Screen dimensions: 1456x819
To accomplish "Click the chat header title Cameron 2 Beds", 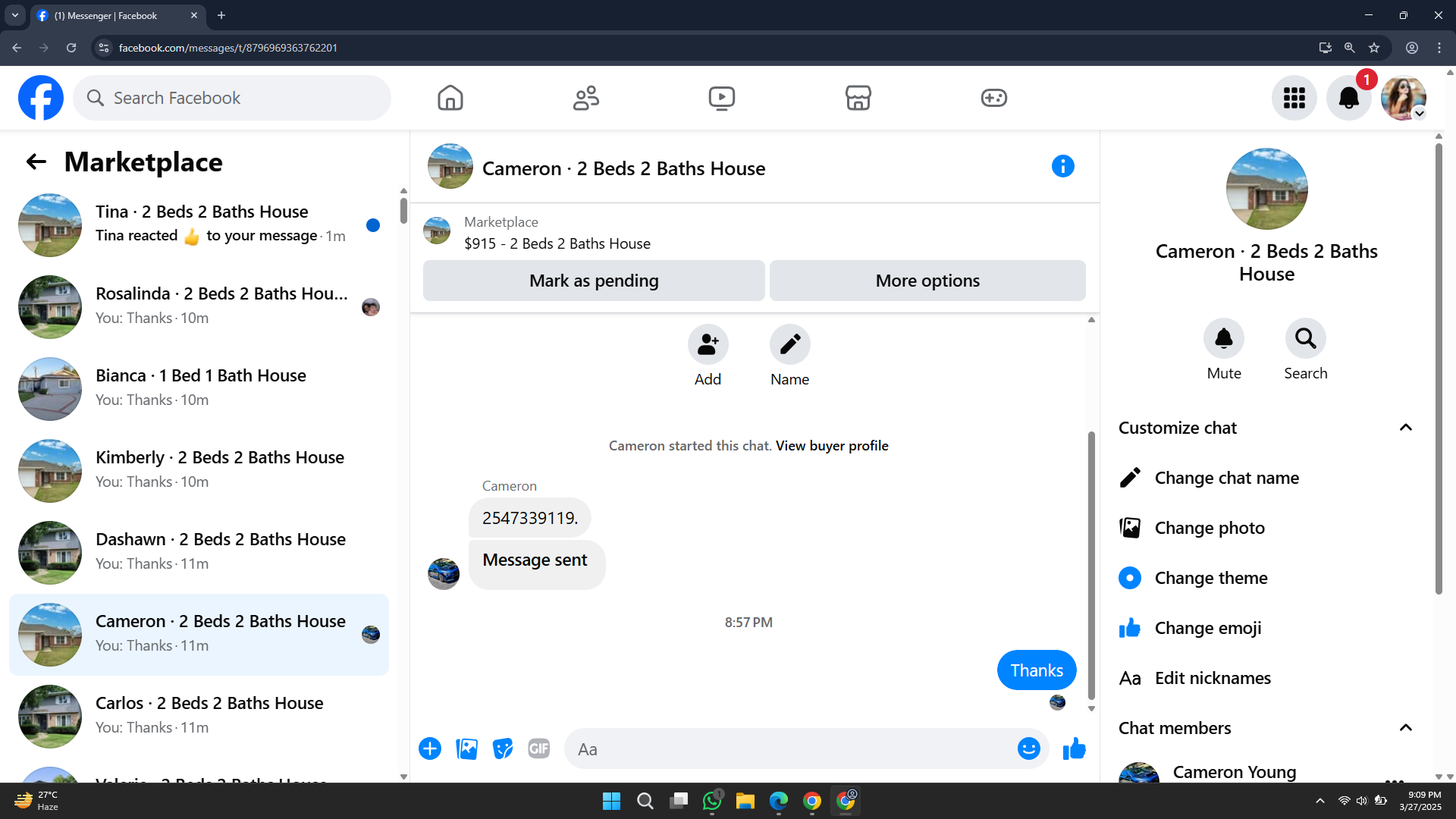I will [x=623, y=168].
